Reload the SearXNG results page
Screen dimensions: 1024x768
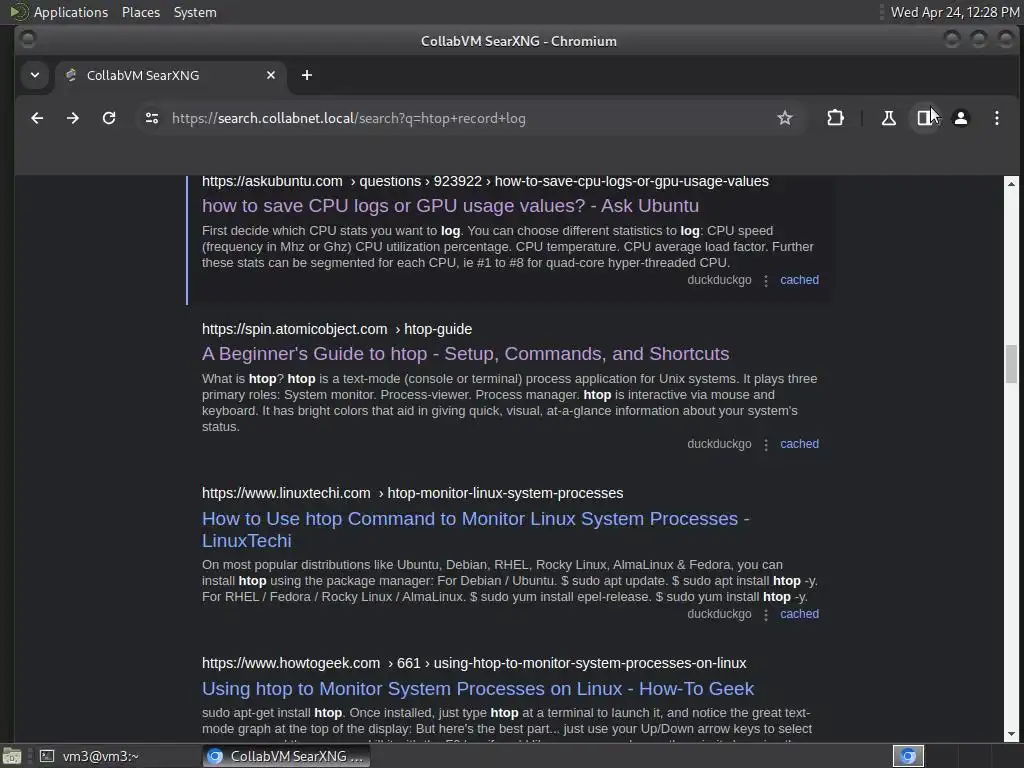pos(109,118)
